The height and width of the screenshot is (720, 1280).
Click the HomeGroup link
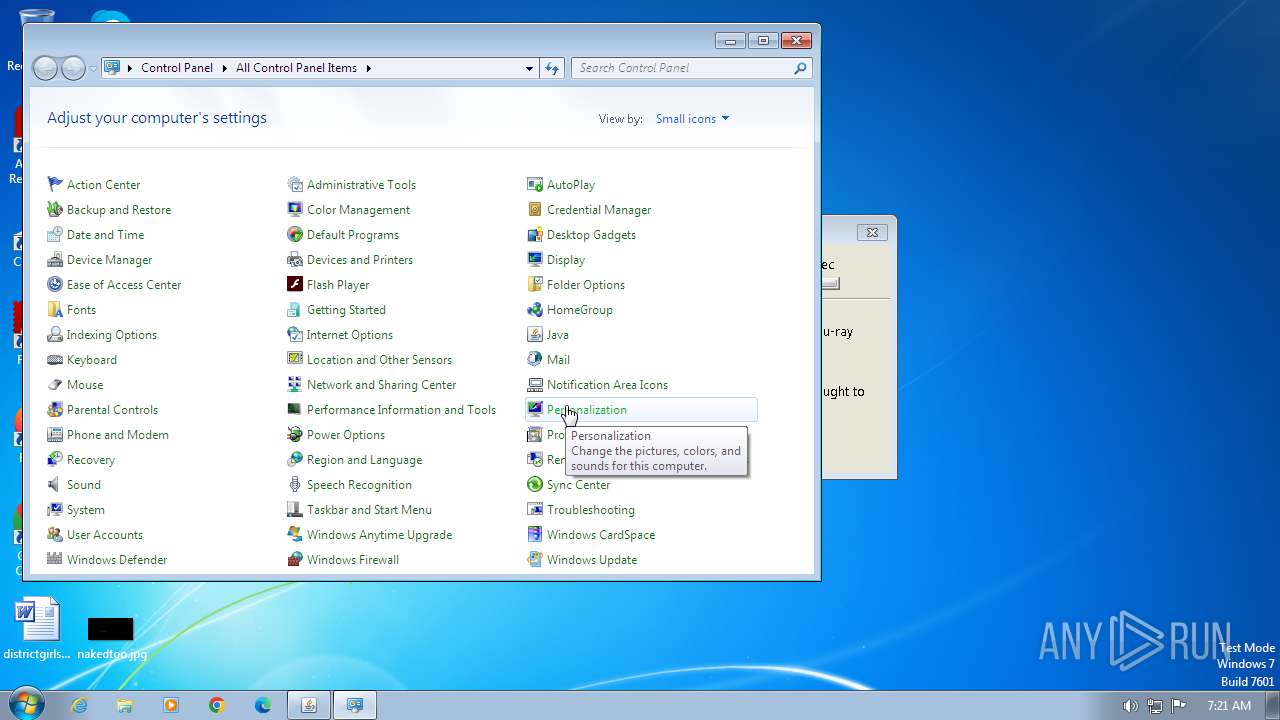[x=580, y=309]
